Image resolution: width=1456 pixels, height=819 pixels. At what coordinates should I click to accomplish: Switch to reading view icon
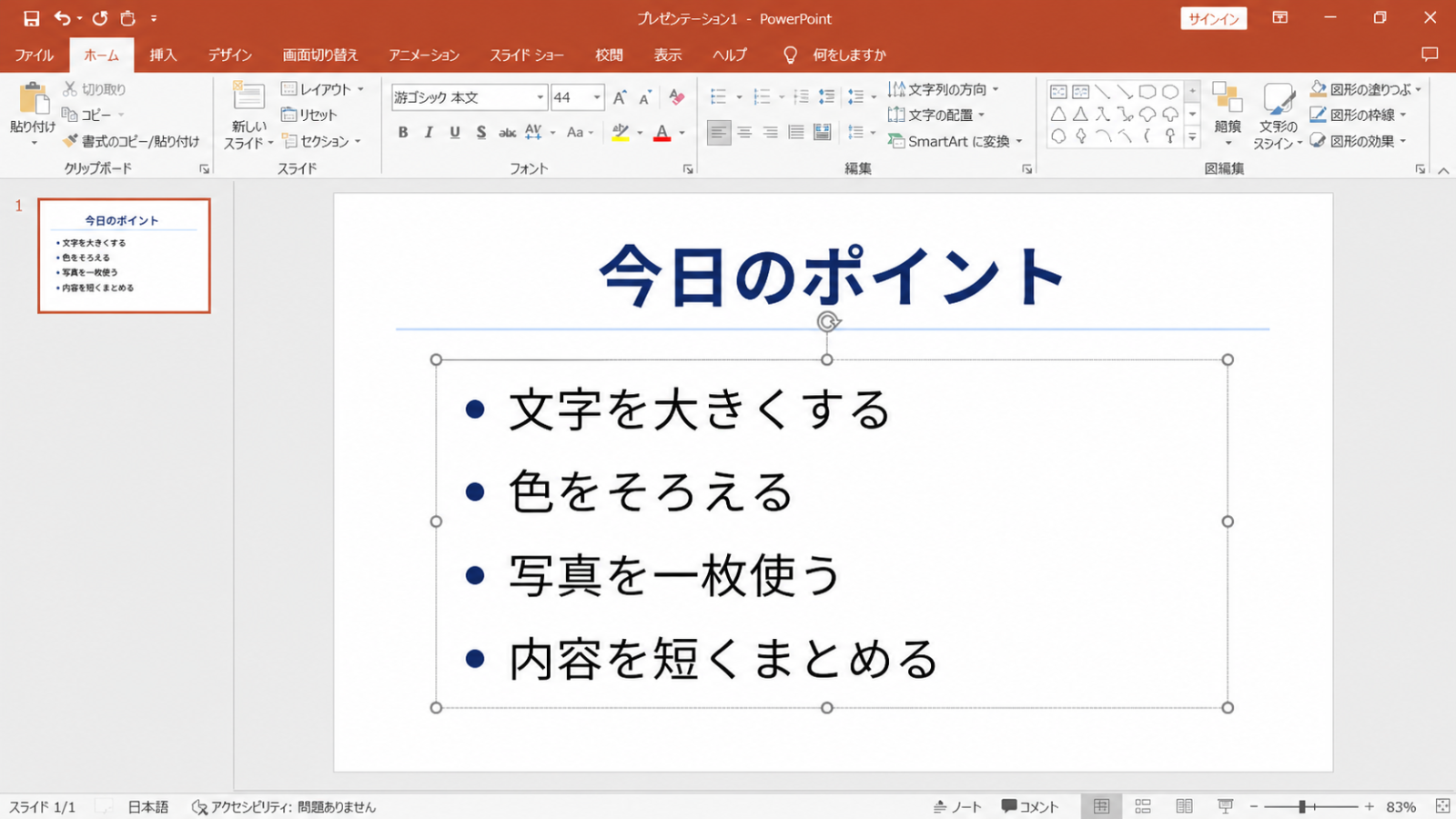point(1184,806)
